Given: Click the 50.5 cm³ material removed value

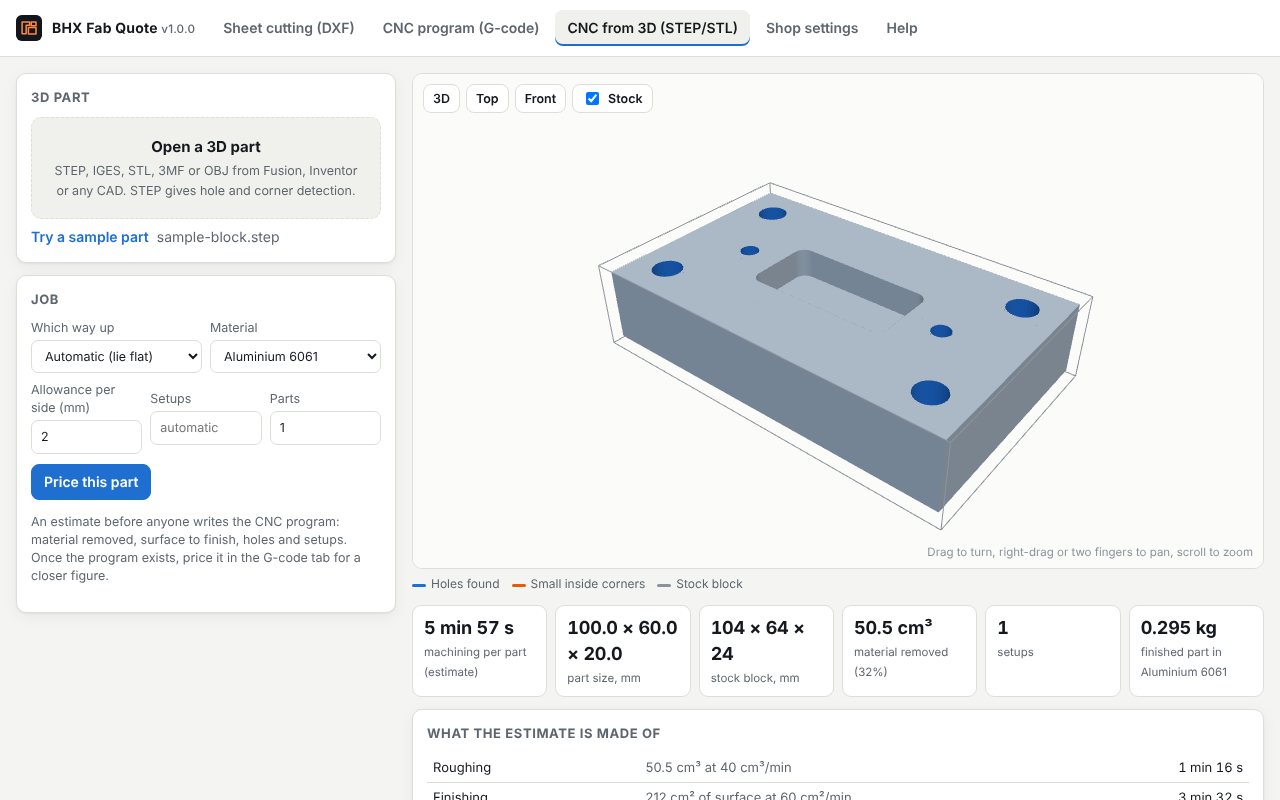Looking at the screenshot, I should pyautogui.click(x=893, y=628).
